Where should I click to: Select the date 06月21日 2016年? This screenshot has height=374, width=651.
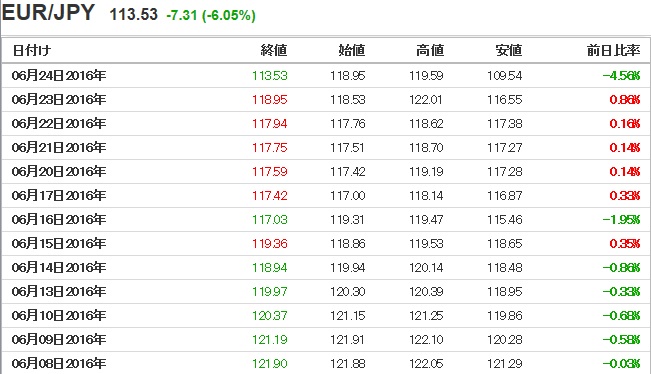[x=59, y=147]
